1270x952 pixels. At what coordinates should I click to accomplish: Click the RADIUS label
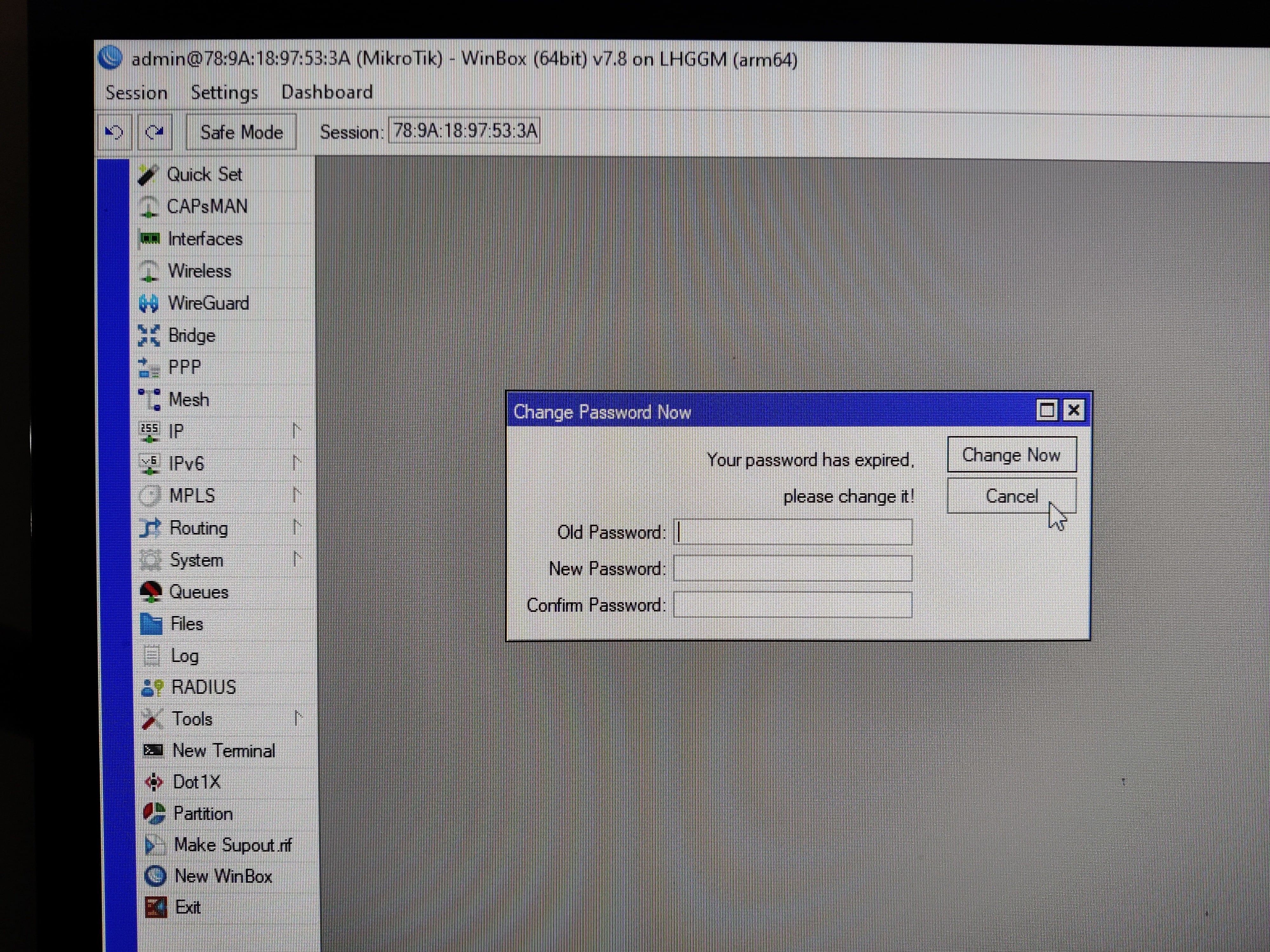tap(204, 687)
